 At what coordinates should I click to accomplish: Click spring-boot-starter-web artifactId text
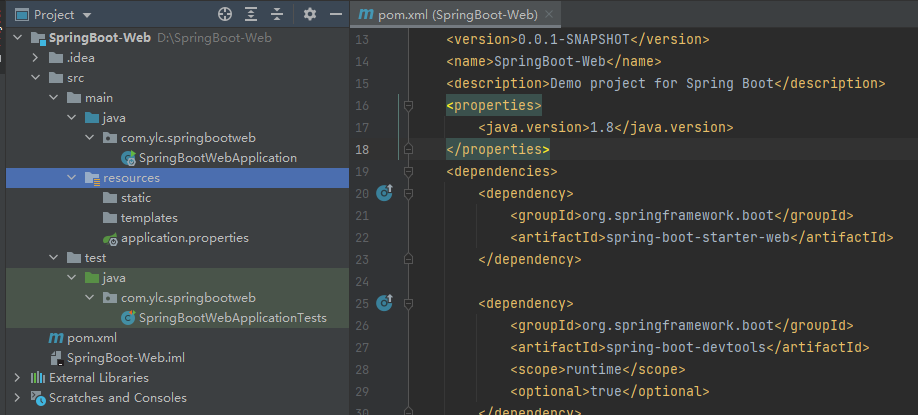698,237
